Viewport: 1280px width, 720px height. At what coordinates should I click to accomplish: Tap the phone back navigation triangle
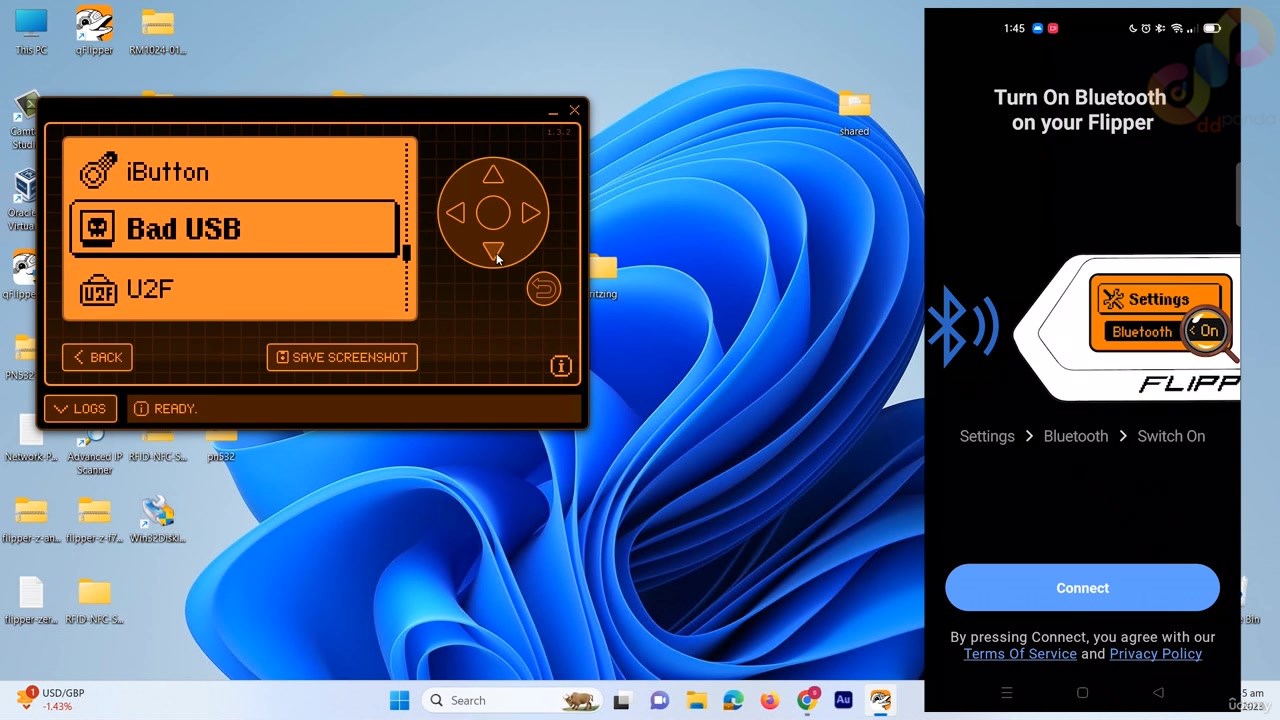click(1158, 693)
